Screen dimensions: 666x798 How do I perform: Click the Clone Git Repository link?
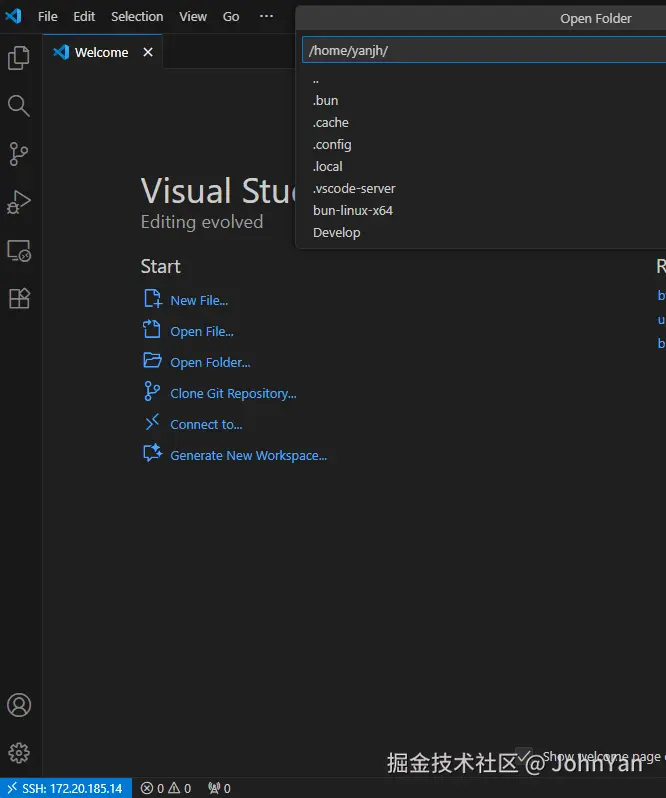(233, 393)
